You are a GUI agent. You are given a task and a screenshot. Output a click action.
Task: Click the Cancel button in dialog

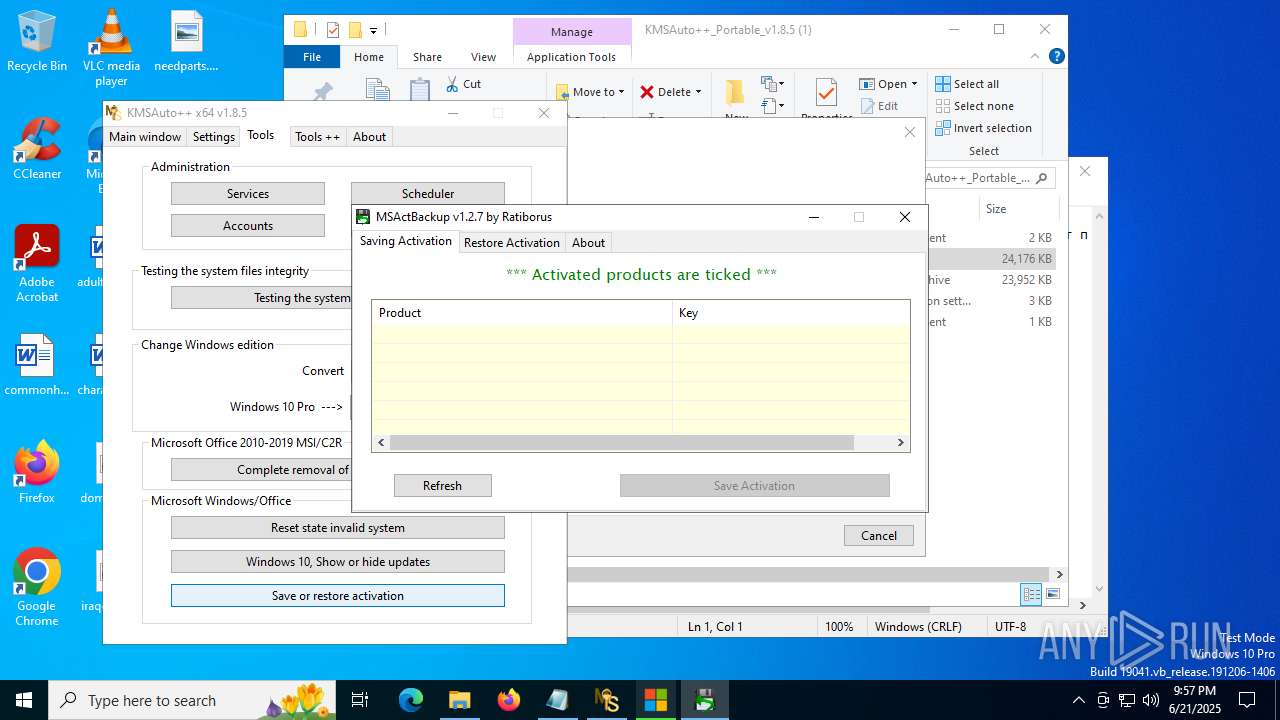tap(879, 536)
